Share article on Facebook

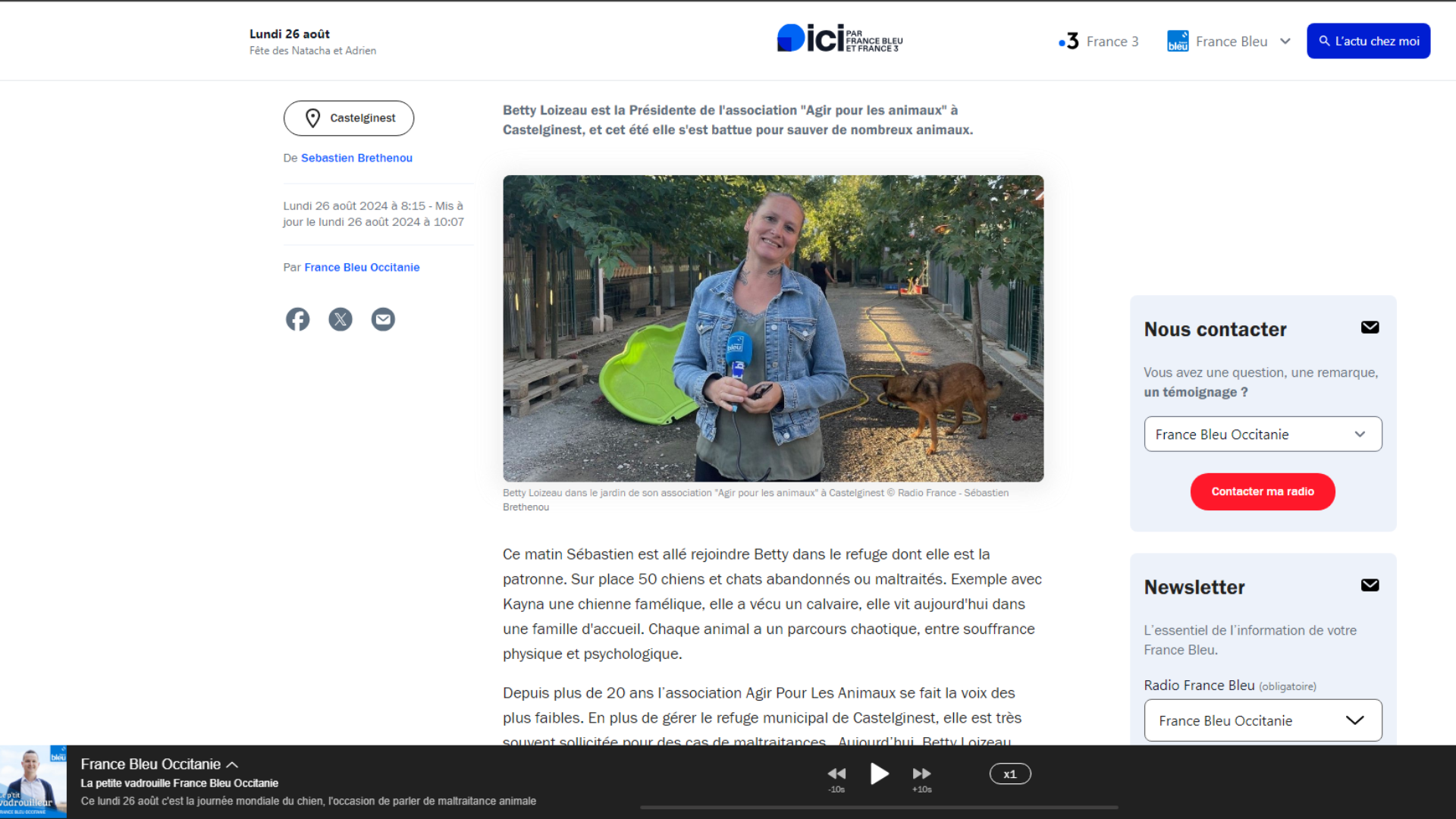(297, 319)
